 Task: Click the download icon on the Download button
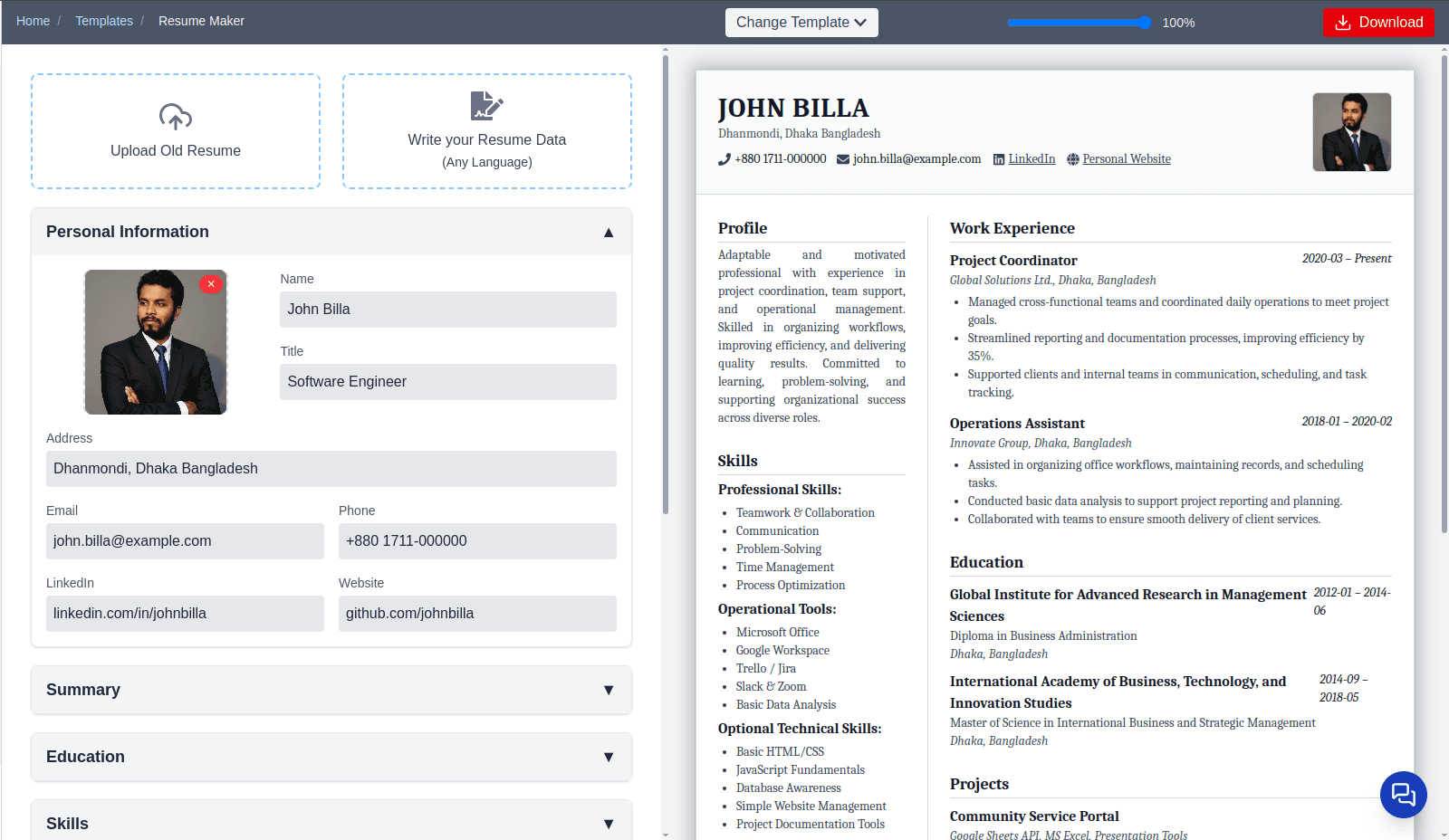[x=1343, y=22]
